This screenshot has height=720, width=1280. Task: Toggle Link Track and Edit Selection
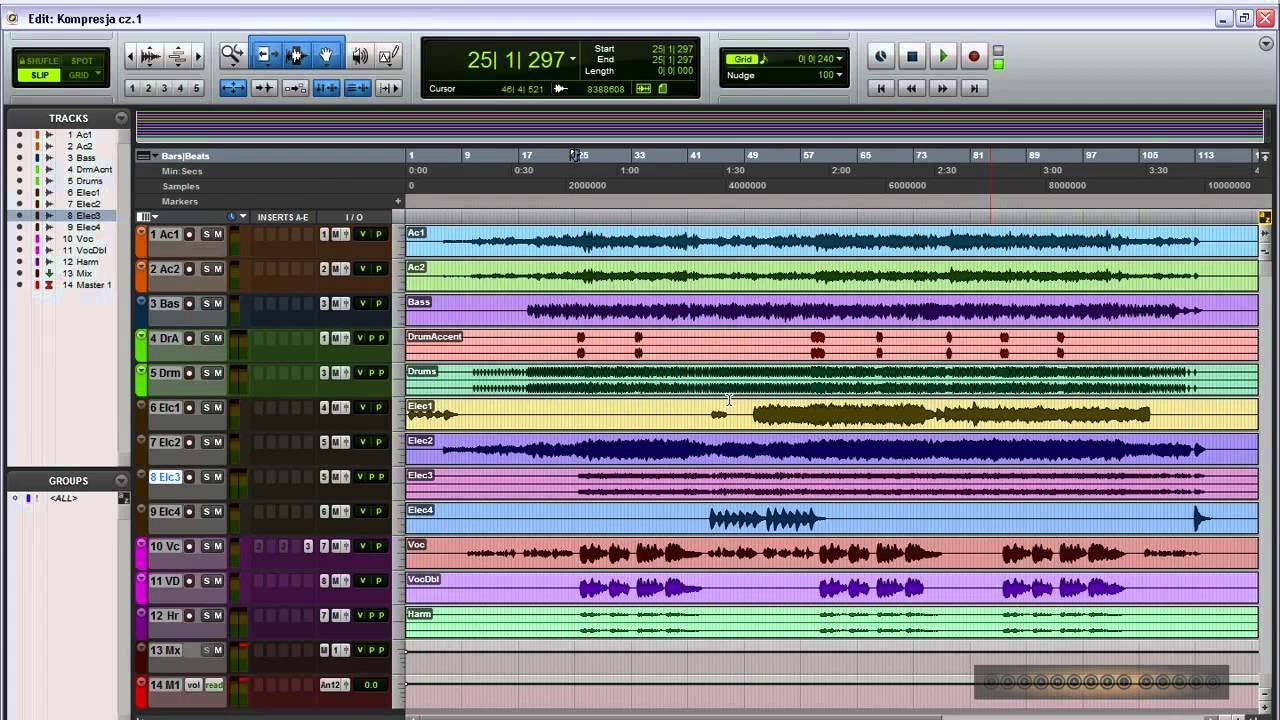357,88
